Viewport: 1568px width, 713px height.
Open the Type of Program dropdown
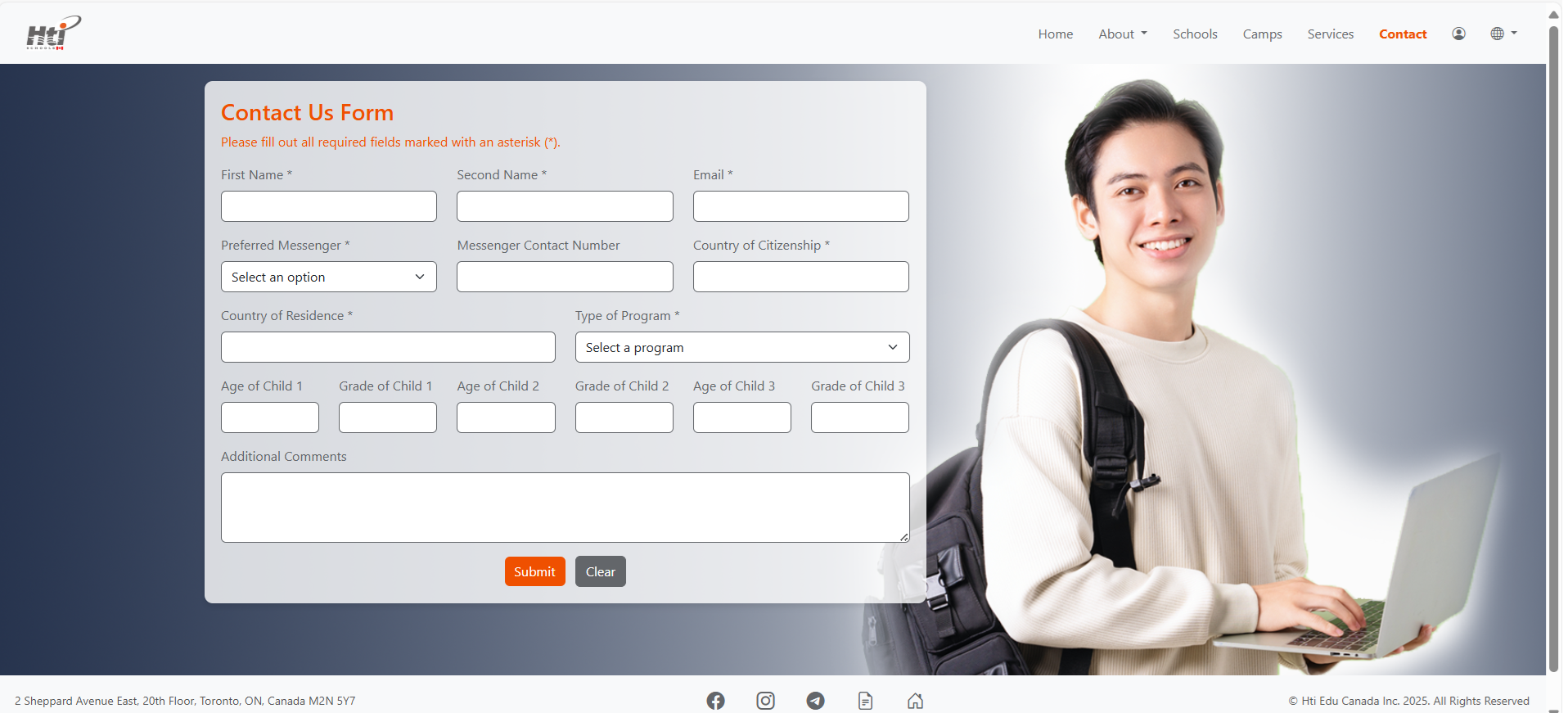click(741, 347)
